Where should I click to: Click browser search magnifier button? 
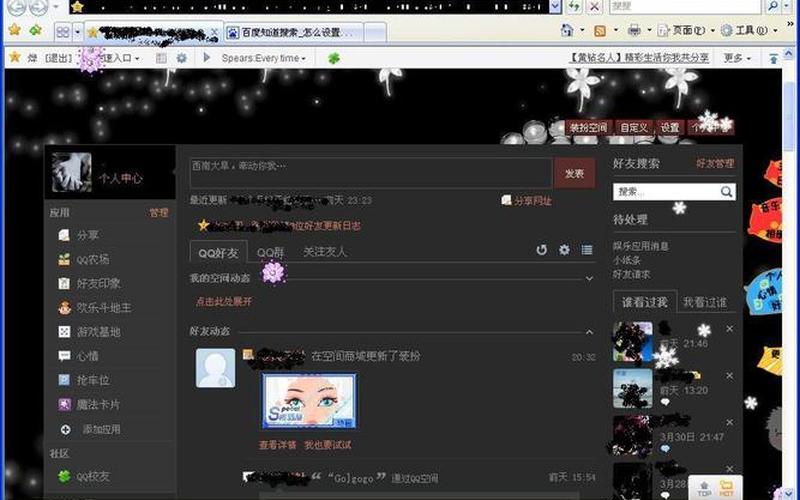773,6
